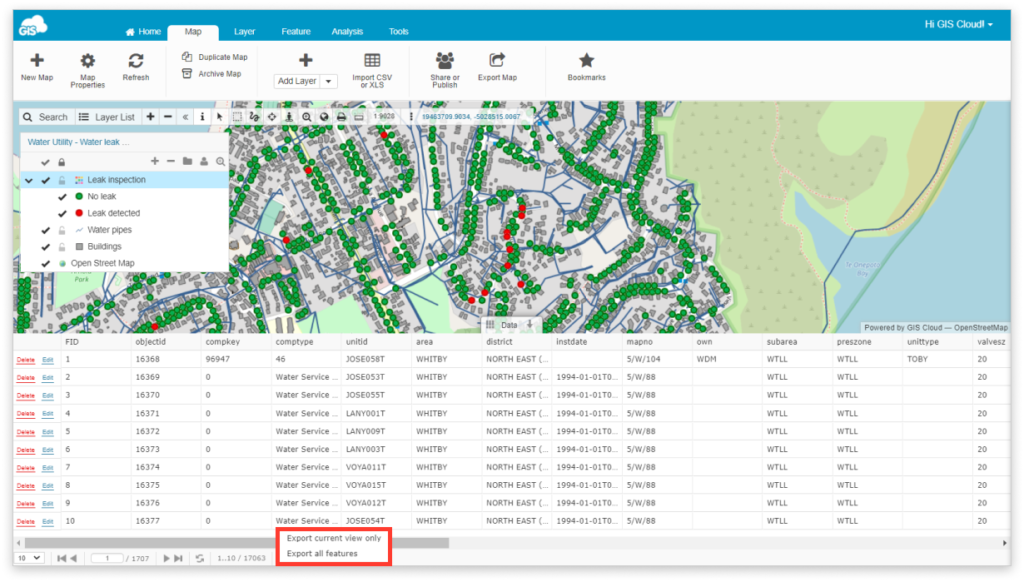Click the street view person tool
Image resolution: width=1024 pixels, height=582 pixels.
[289, 117]
